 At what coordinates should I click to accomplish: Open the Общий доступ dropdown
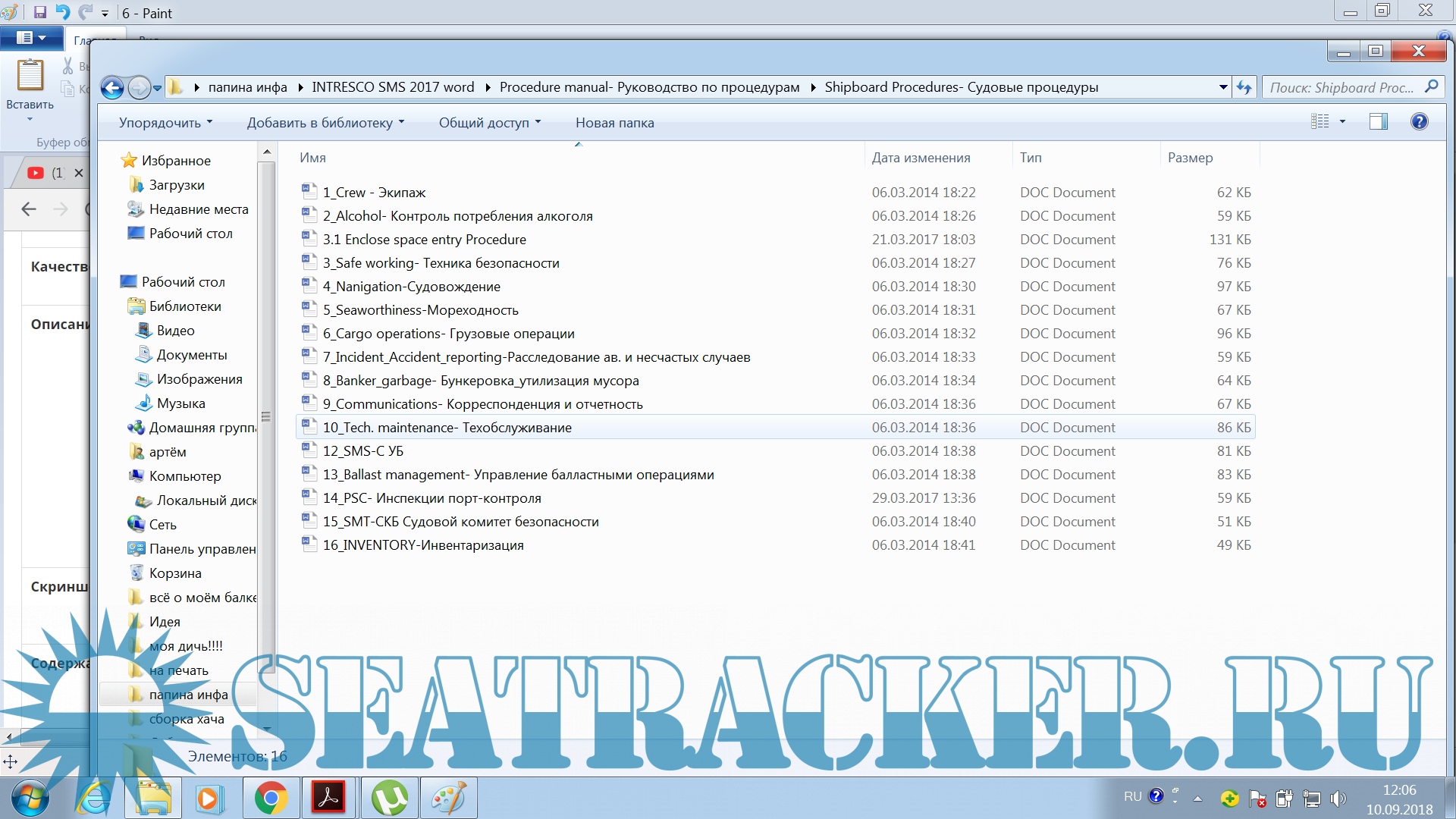489,123
